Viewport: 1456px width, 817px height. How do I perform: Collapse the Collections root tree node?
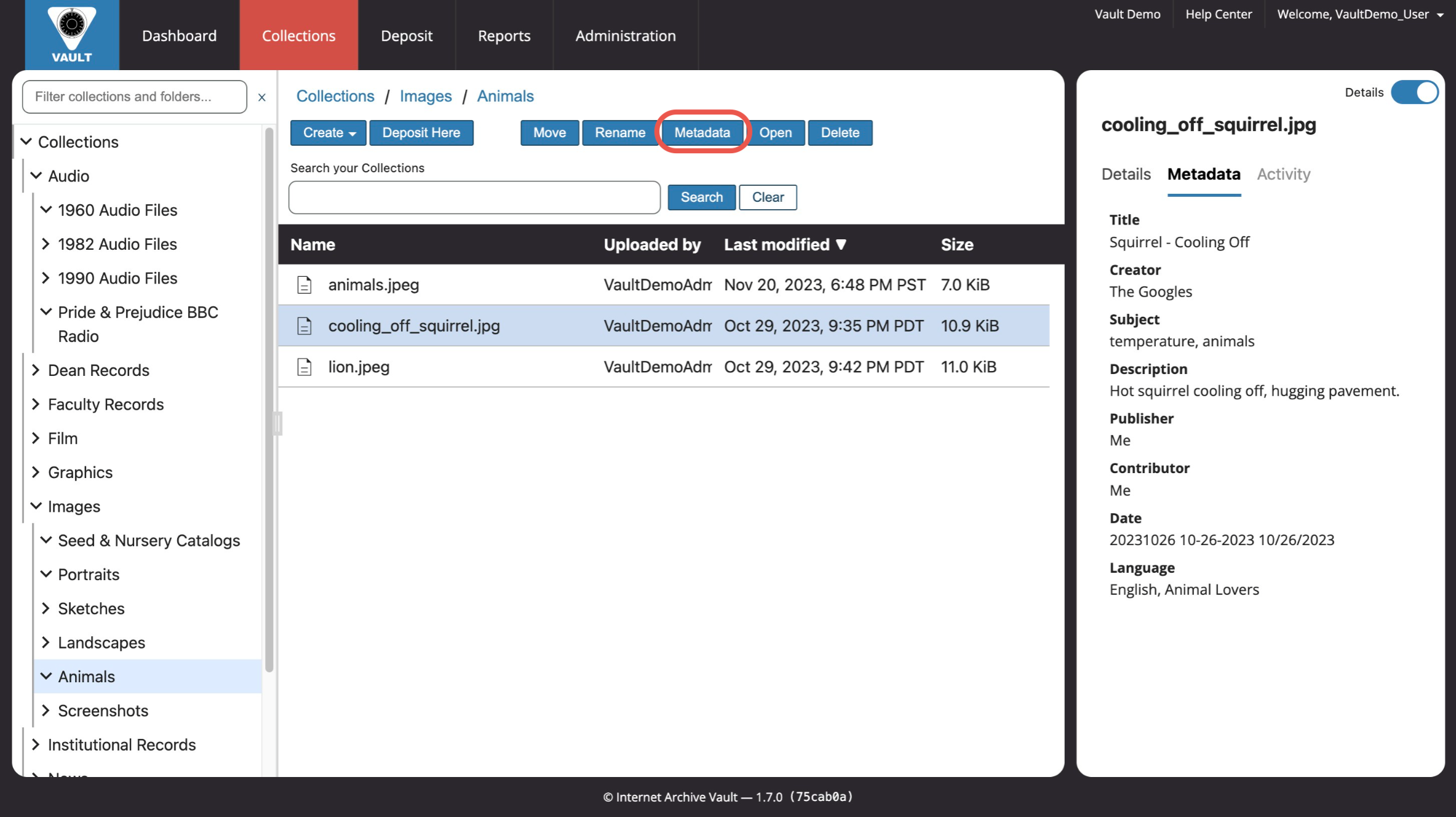point(26,141)
